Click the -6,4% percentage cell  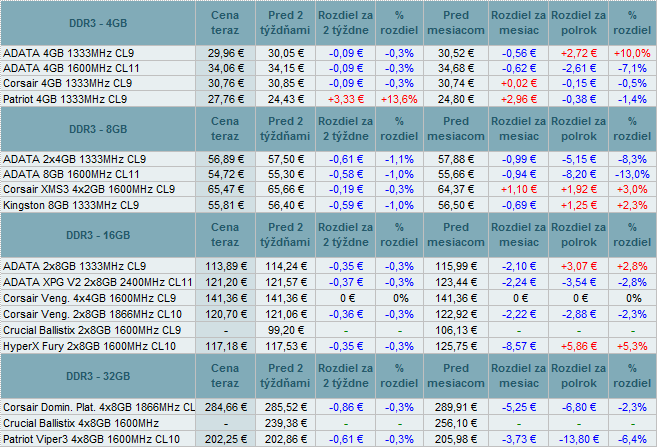click(632, 439)
